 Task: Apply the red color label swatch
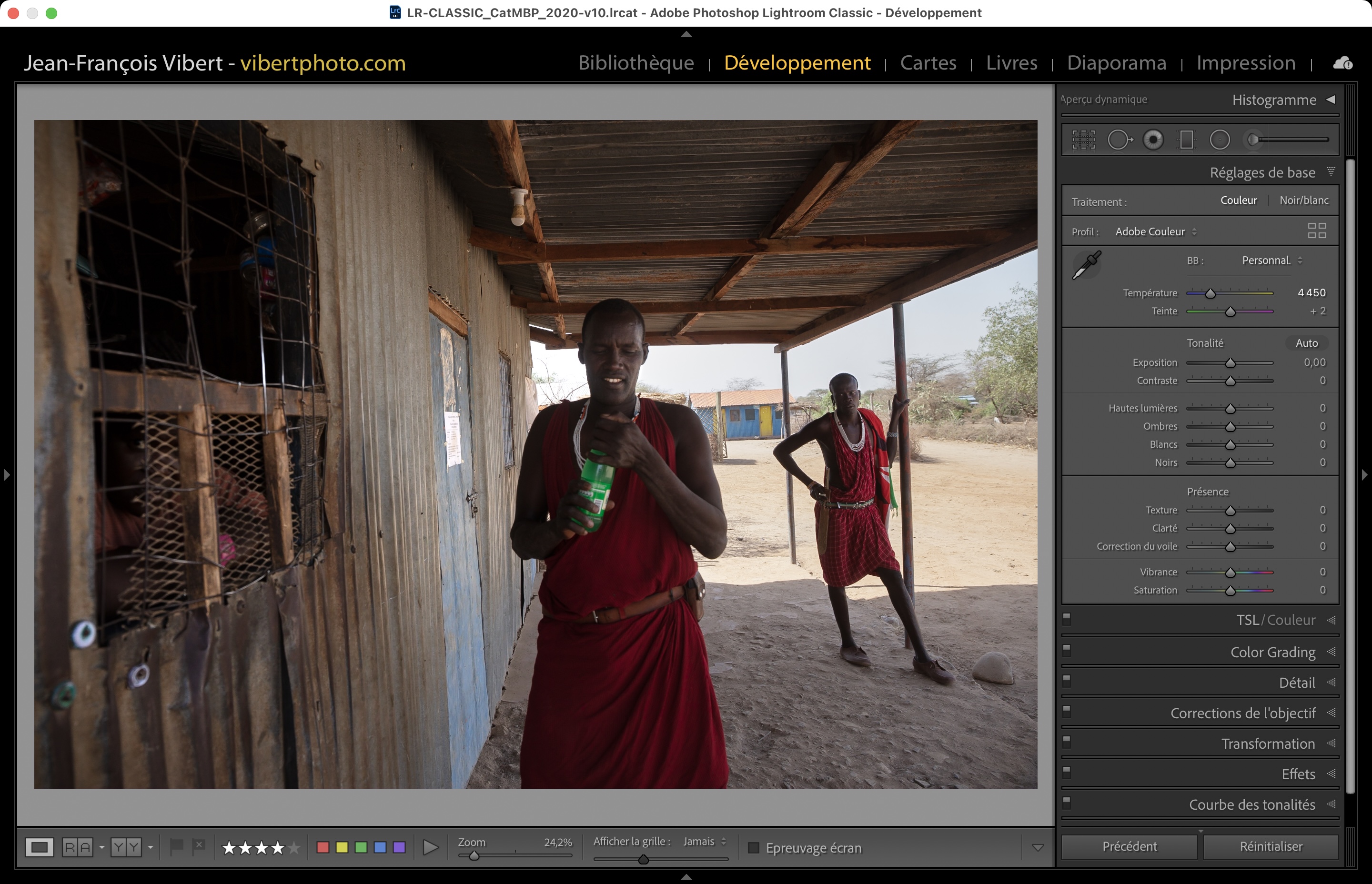(323, 847)
